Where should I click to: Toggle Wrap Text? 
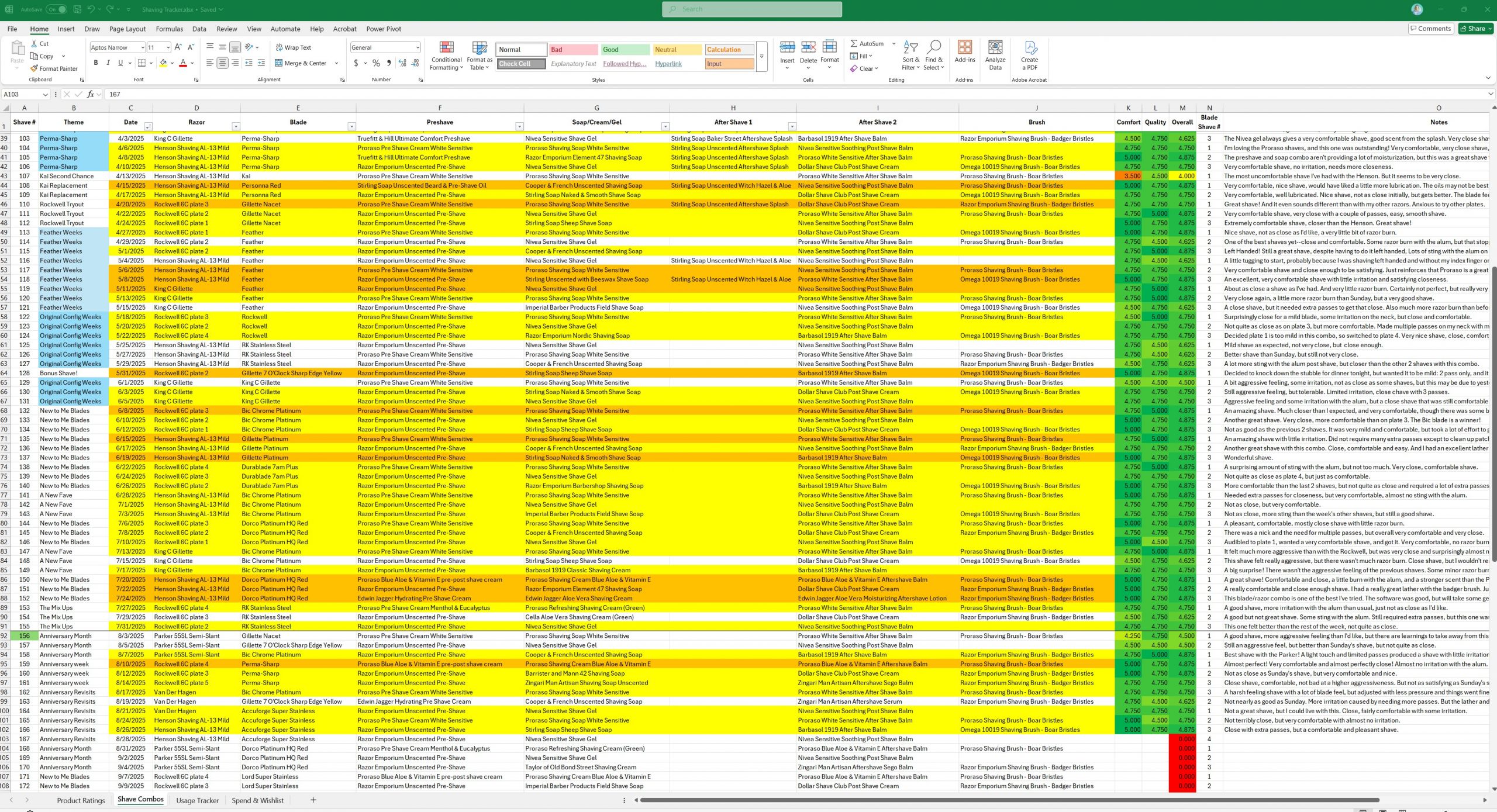(x=293, y=47)
